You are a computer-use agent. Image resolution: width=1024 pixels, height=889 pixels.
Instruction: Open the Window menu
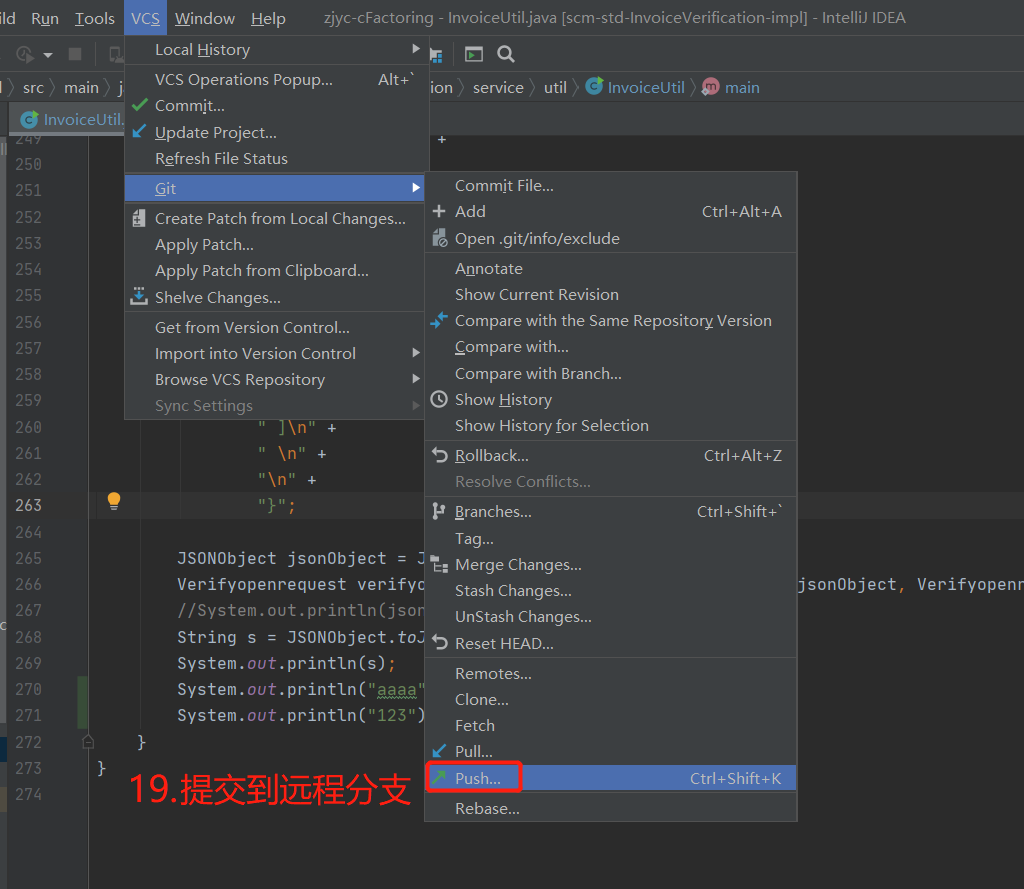click(204, 18)
